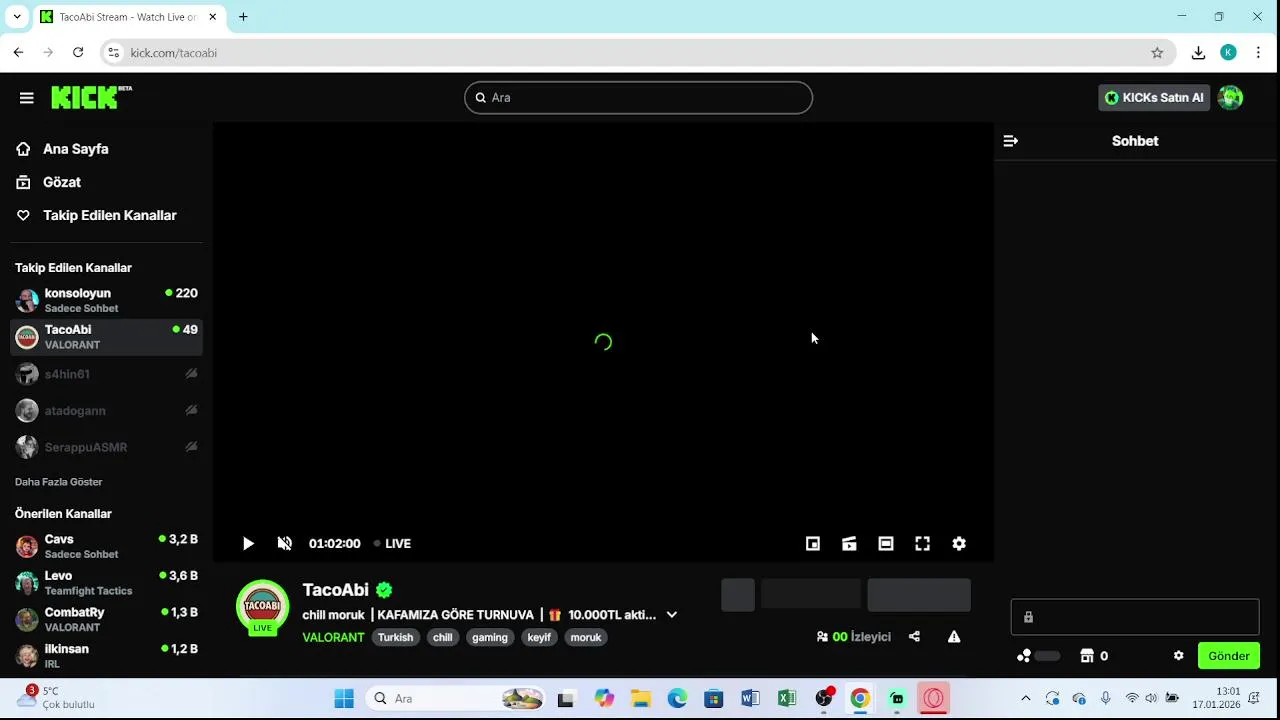This screenshot has height=720, width=1280.
Task: Go back in browser history
Action: tap(18, 53)
